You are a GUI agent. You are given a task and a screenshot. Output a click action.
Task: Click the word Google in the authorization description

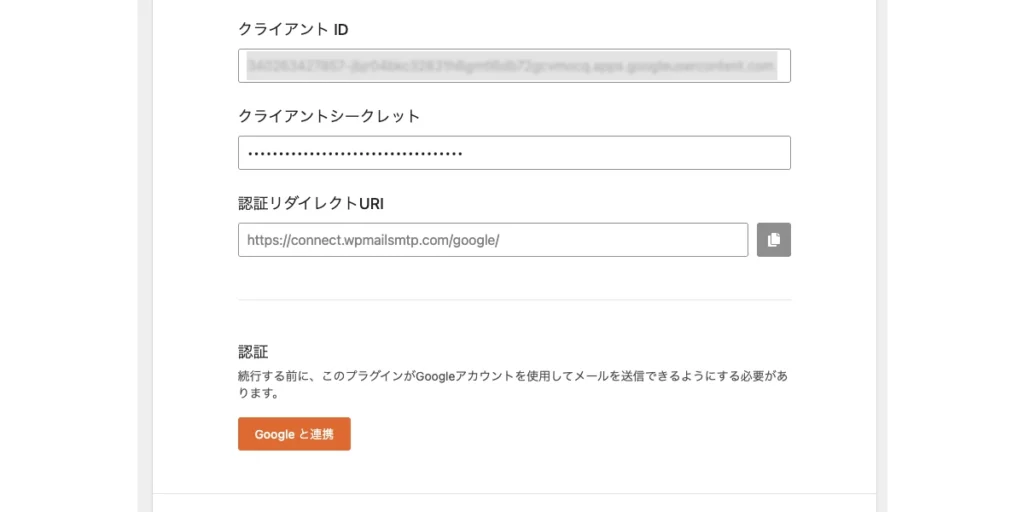pos(435,377)
